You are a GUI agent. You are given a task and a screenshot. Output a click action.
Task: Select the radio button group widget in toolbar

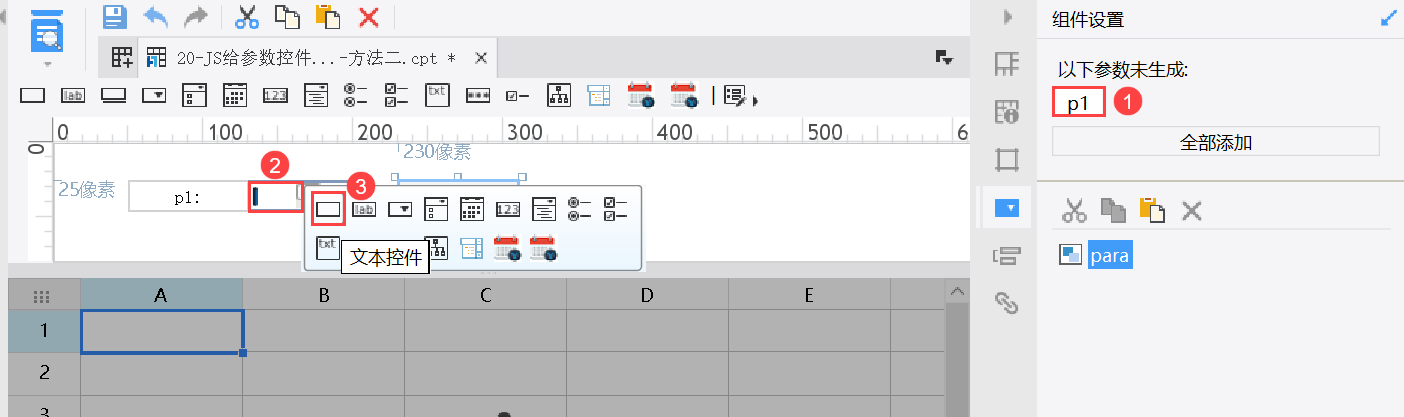click(355, 96)
